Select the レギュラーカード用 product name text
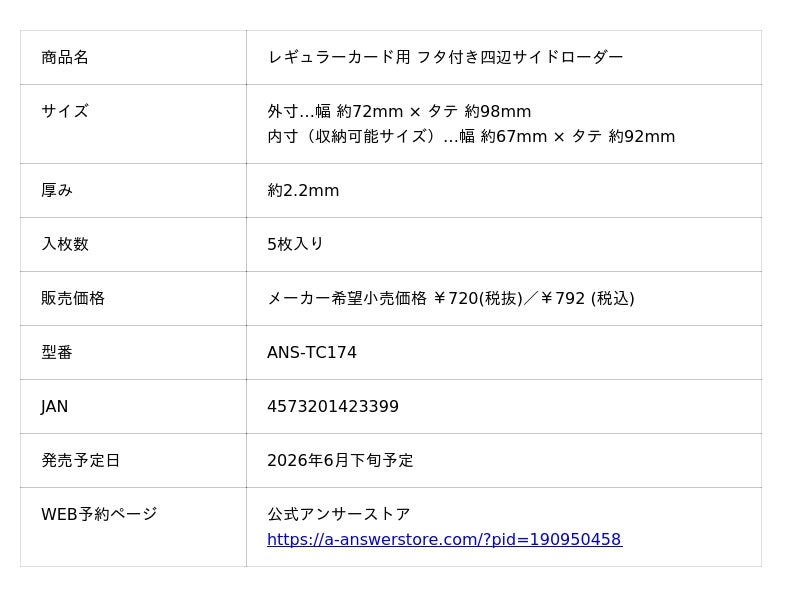Image resolution: width=800 pixels, height=597 pixels. (445, 57)
